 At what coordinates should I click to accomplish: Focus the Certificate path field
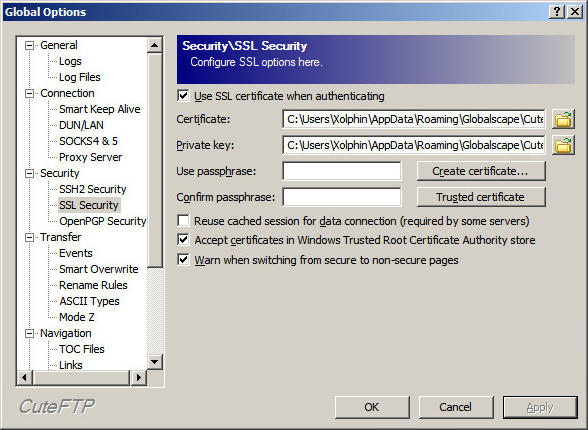click(x=414, y=119)
